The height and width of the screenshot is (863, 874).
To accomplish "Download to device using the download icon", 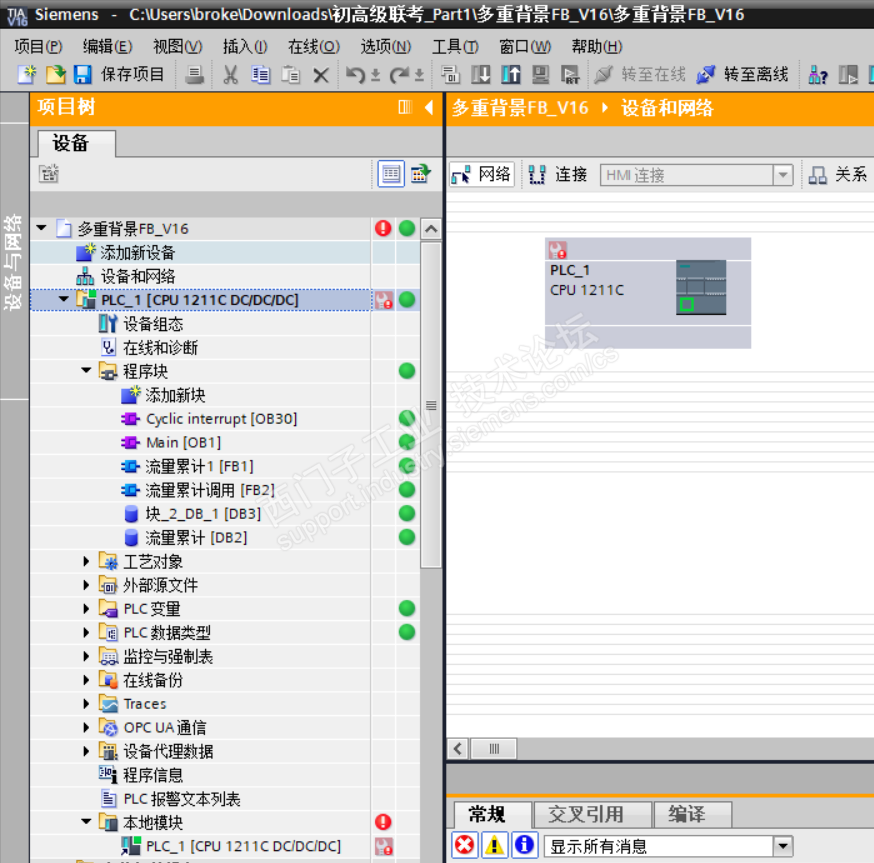I will coord(480,75).
